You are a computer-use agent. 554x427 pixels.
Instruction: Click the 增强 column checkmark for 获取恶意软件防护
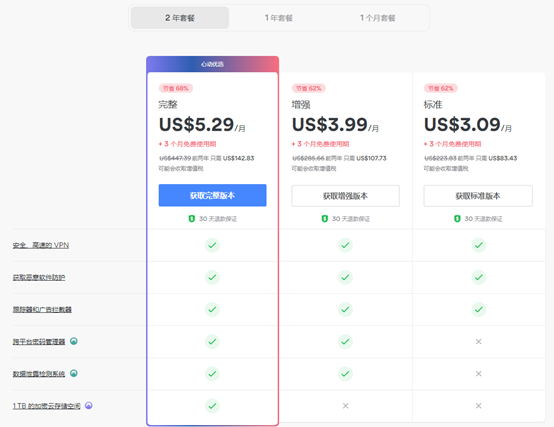pyautogui.click(x=345, y=277)
